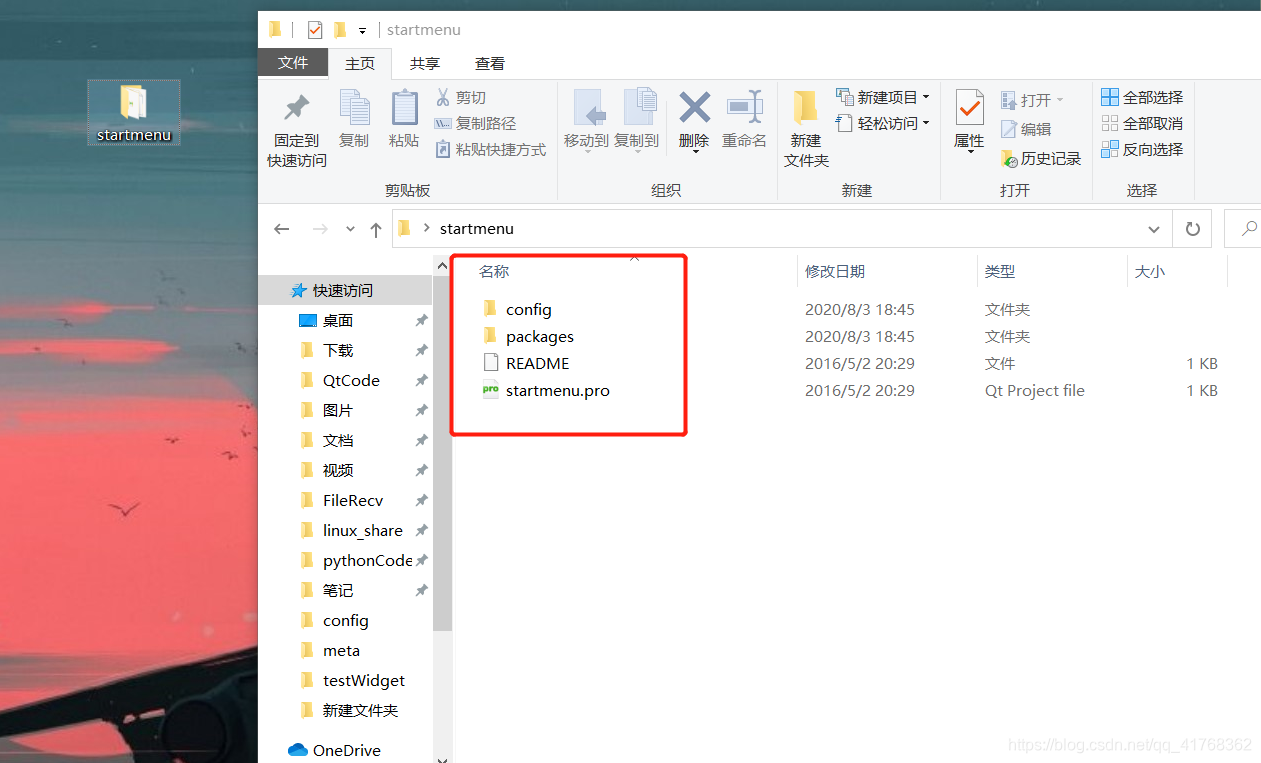Viewport: 1261px width, 763px height.
Task: Click Edit (编辑) in ribbon
Action: point(1026,129)
